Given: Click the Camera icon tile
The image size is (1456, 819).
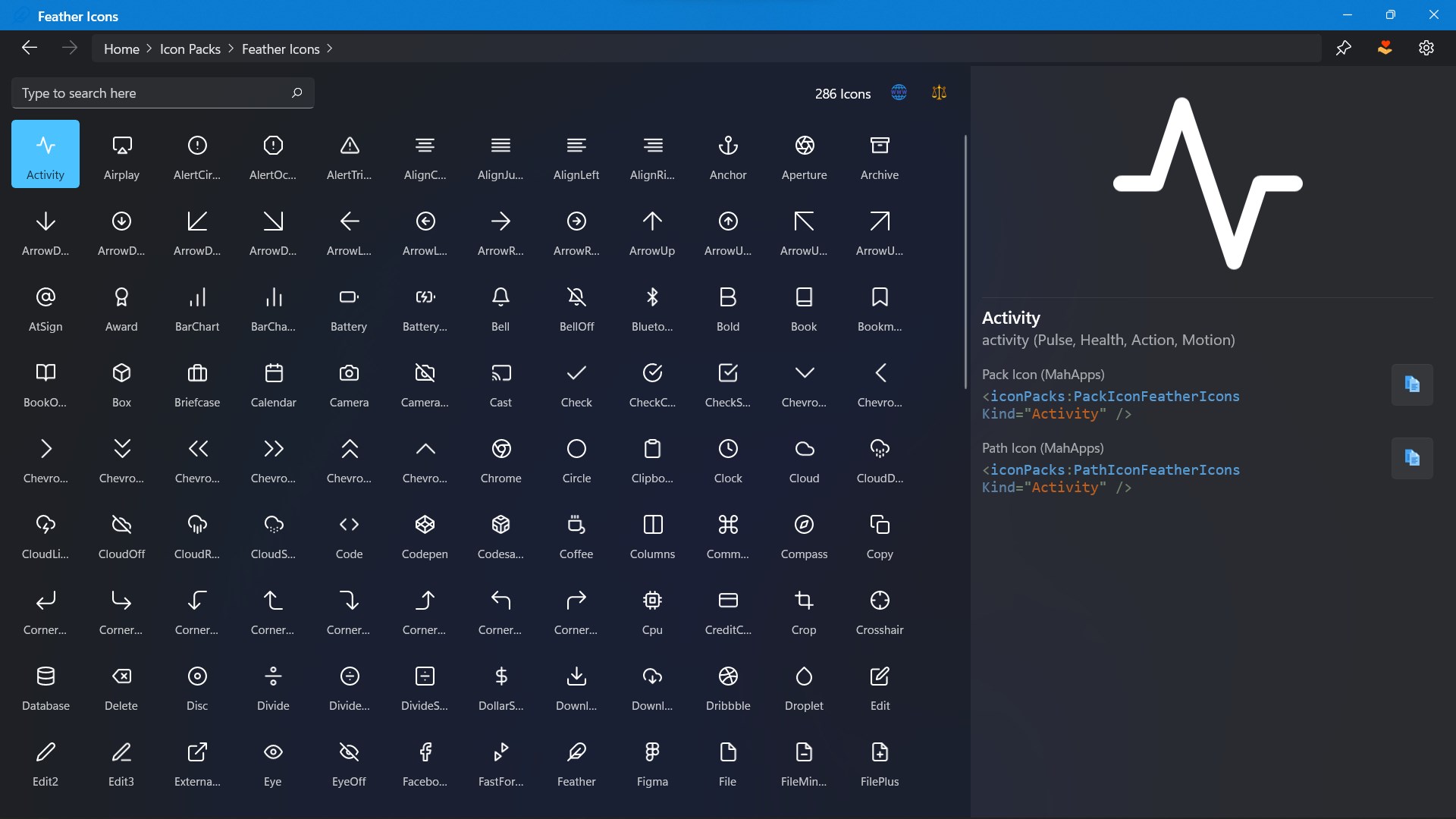Looking at the screenshot, I should click(349, 382).
